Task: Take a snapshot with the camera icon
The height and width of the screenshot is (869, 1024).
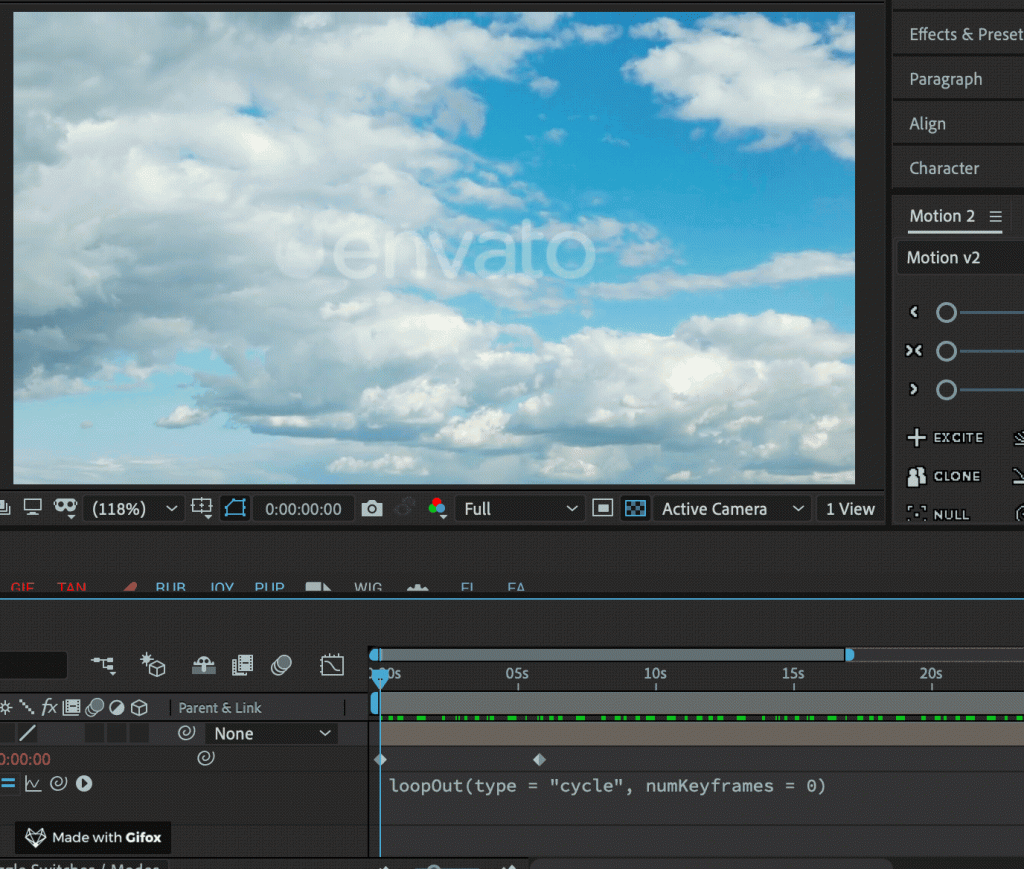Action: tap(372, 509)
